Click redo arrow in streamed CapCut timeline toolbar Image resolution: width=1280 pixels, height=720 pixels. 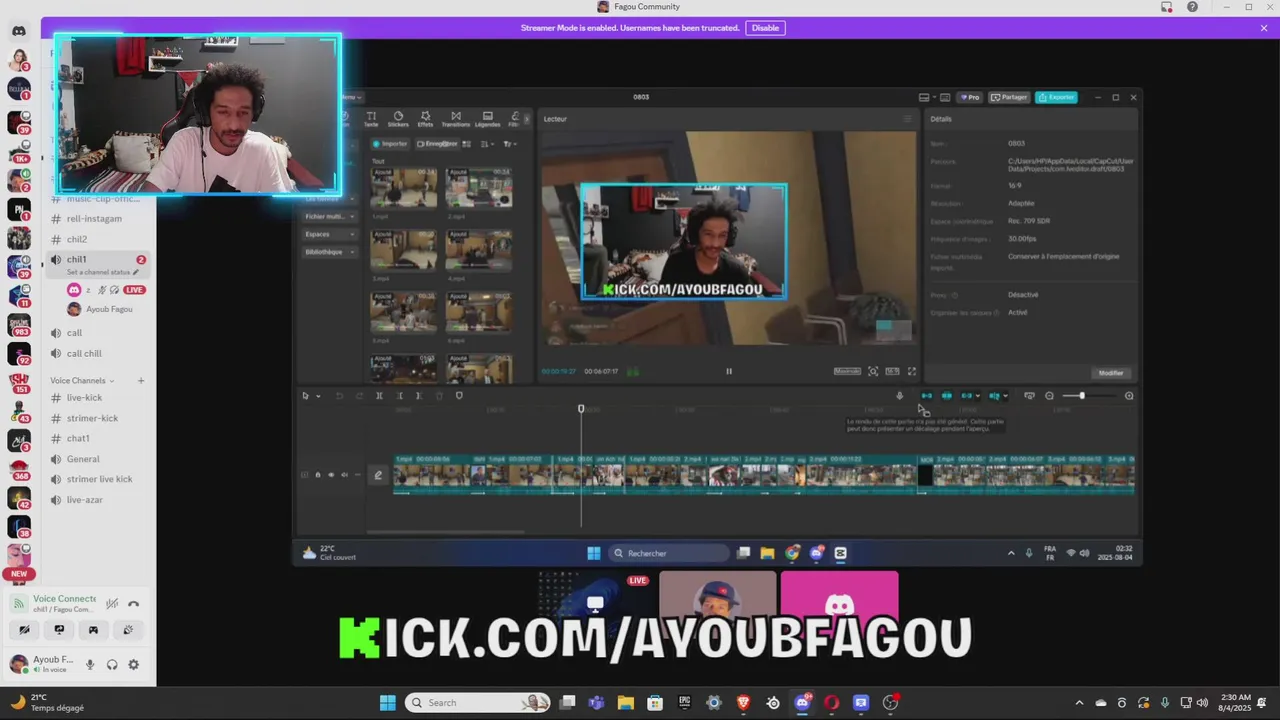[x=359, y=396]
